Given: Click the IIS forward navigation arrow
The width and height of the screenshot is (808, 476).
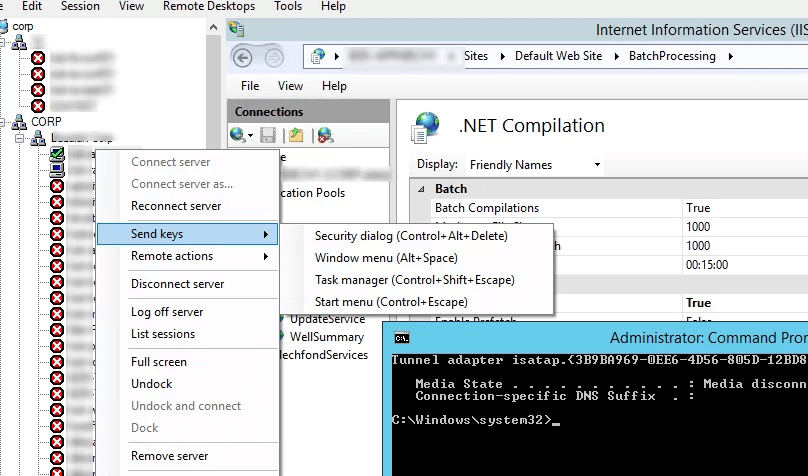Looking at the screenshot, I should (x=272, y=56).
